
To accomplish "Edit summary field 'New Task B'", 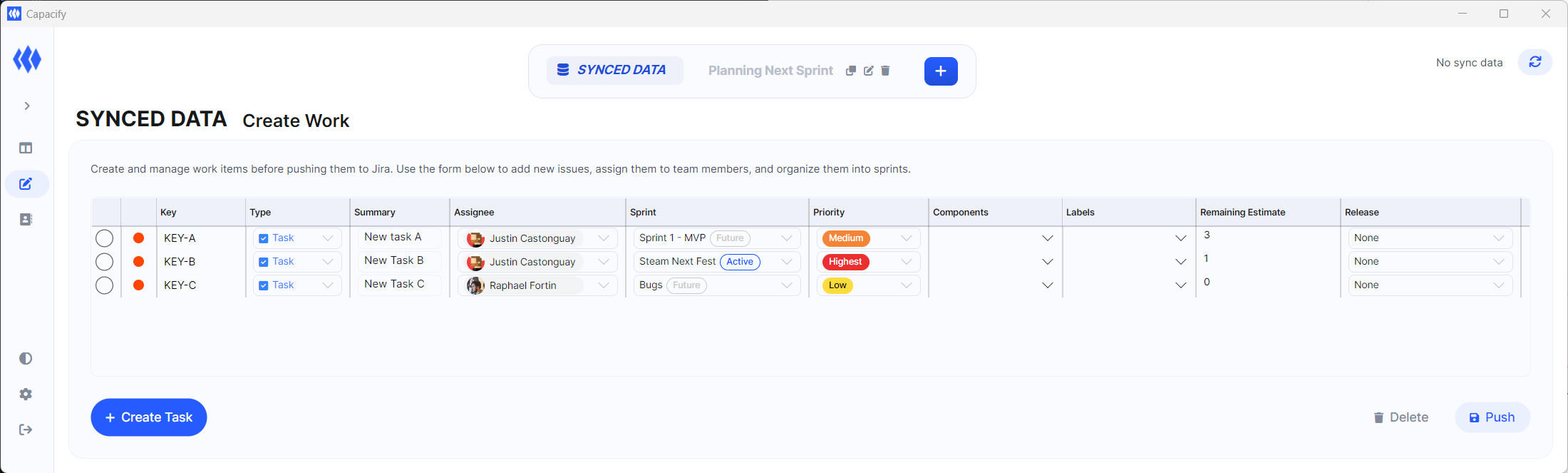I will [x=399, y=260].
